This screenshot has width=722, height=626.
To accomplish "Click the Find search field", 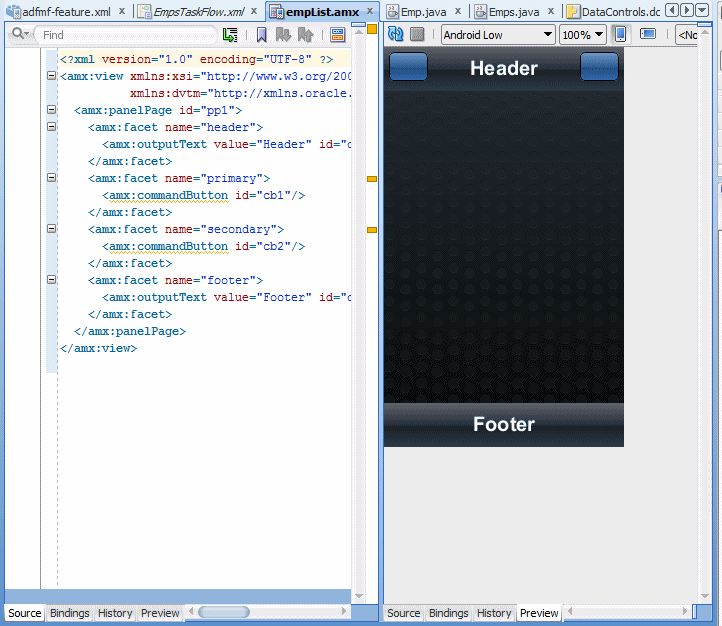I will (x=125, y=35).
